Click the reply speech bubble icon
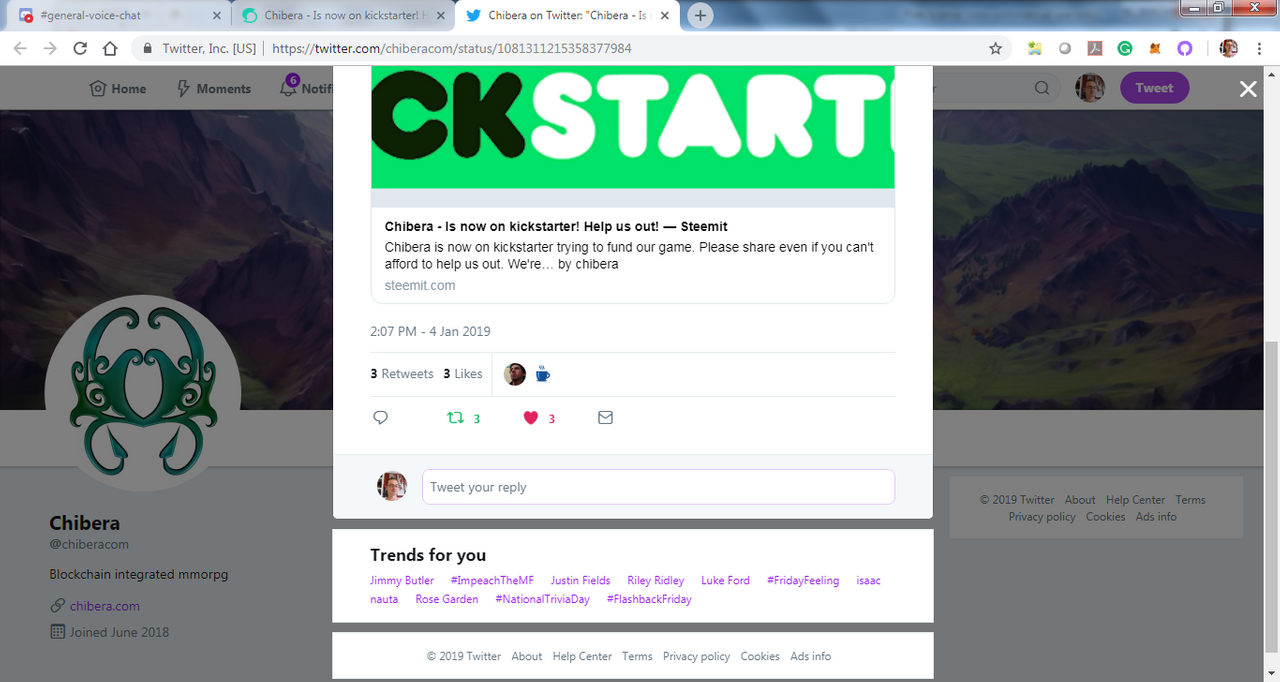 click(380, 418)
